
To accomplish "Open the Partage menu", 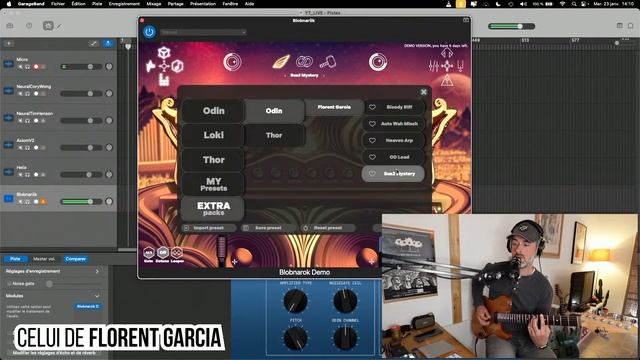I will 176,4.
